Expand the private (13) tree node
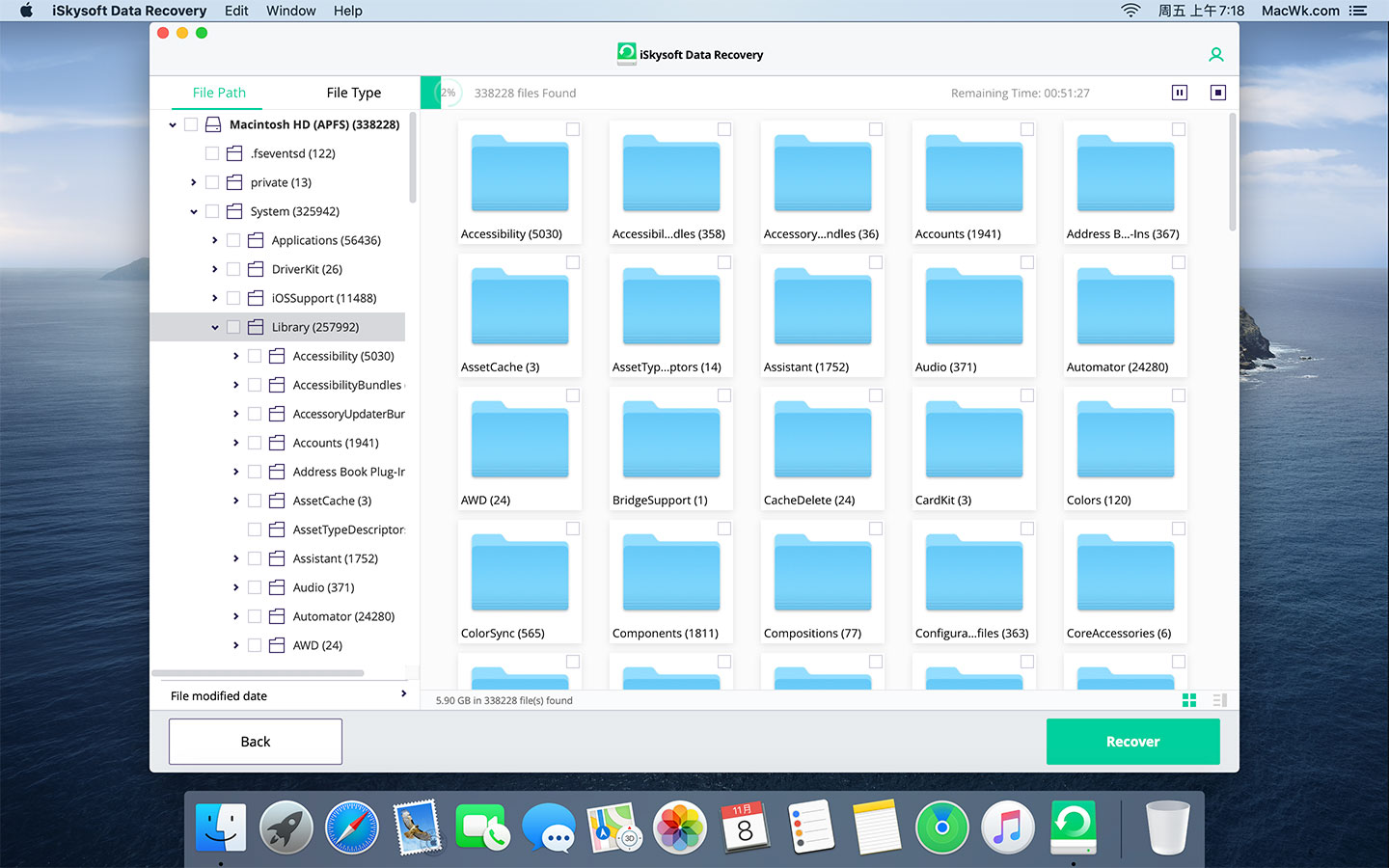Screen dimensions: 1389x868 (194, 182)
